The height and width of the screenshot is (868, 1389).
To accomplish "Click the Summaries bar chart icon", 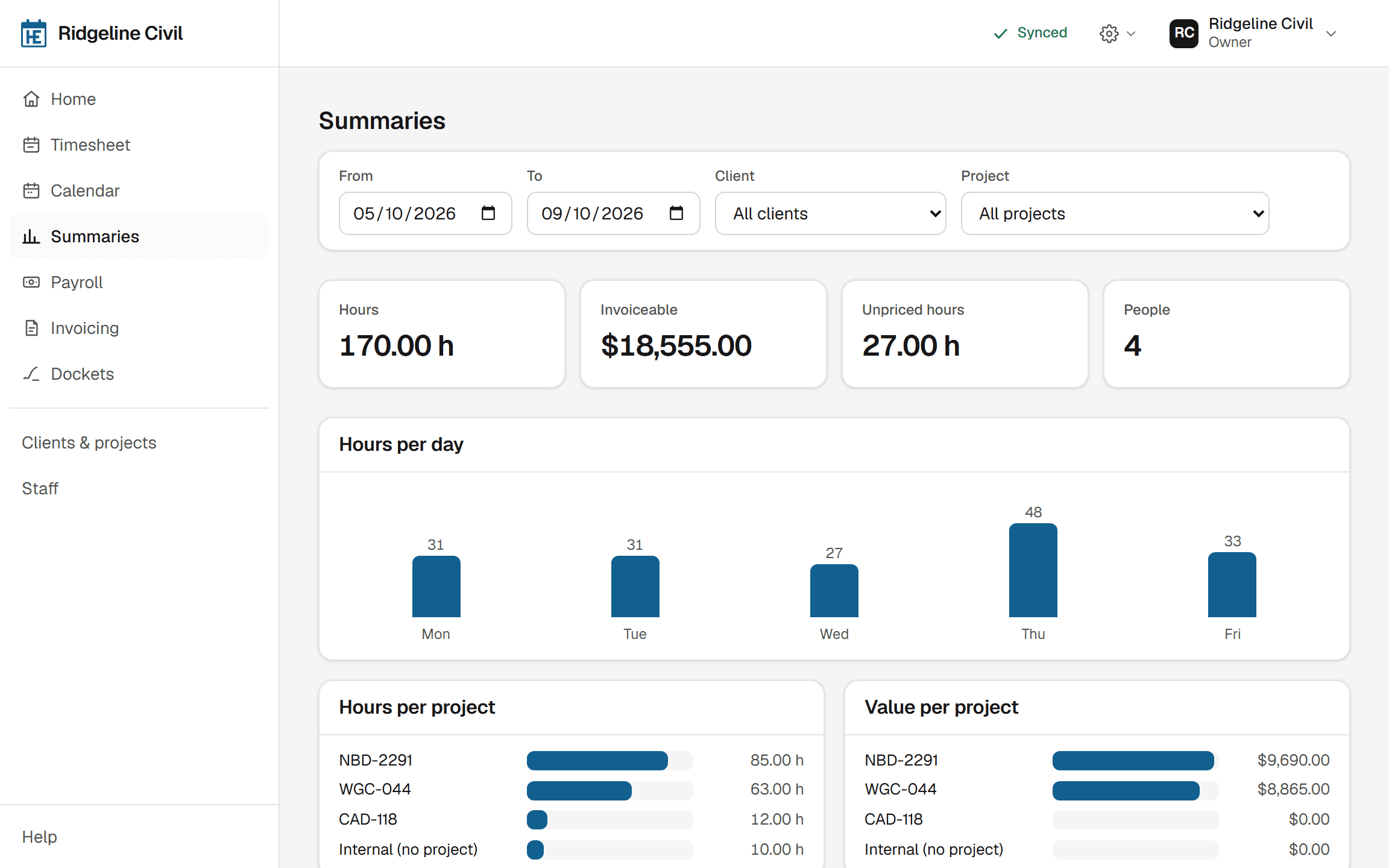I will 31,236.
